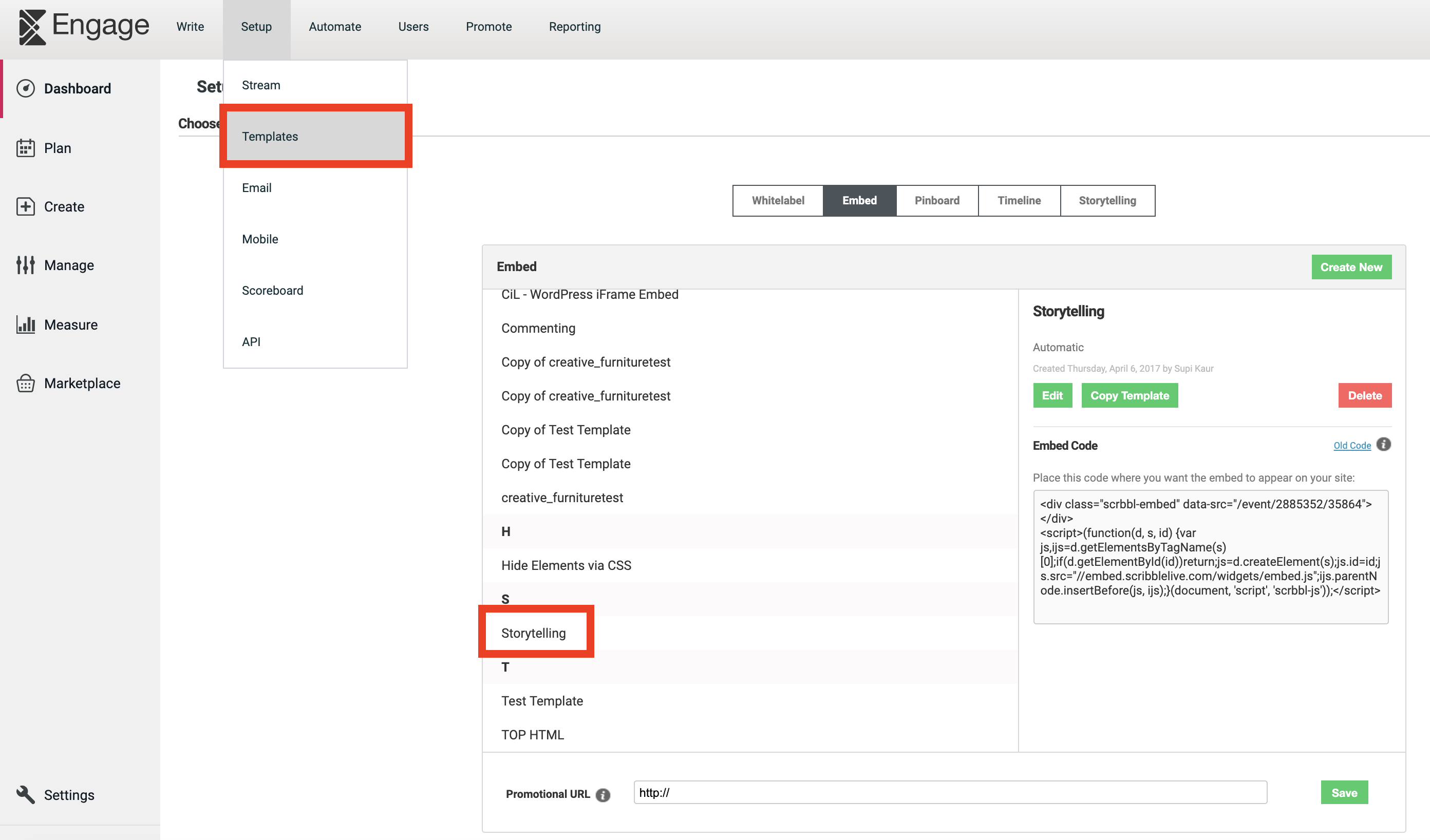1430x840 pixels.
Task: Click the Embed Code info icon
Action: [1383, 445]
